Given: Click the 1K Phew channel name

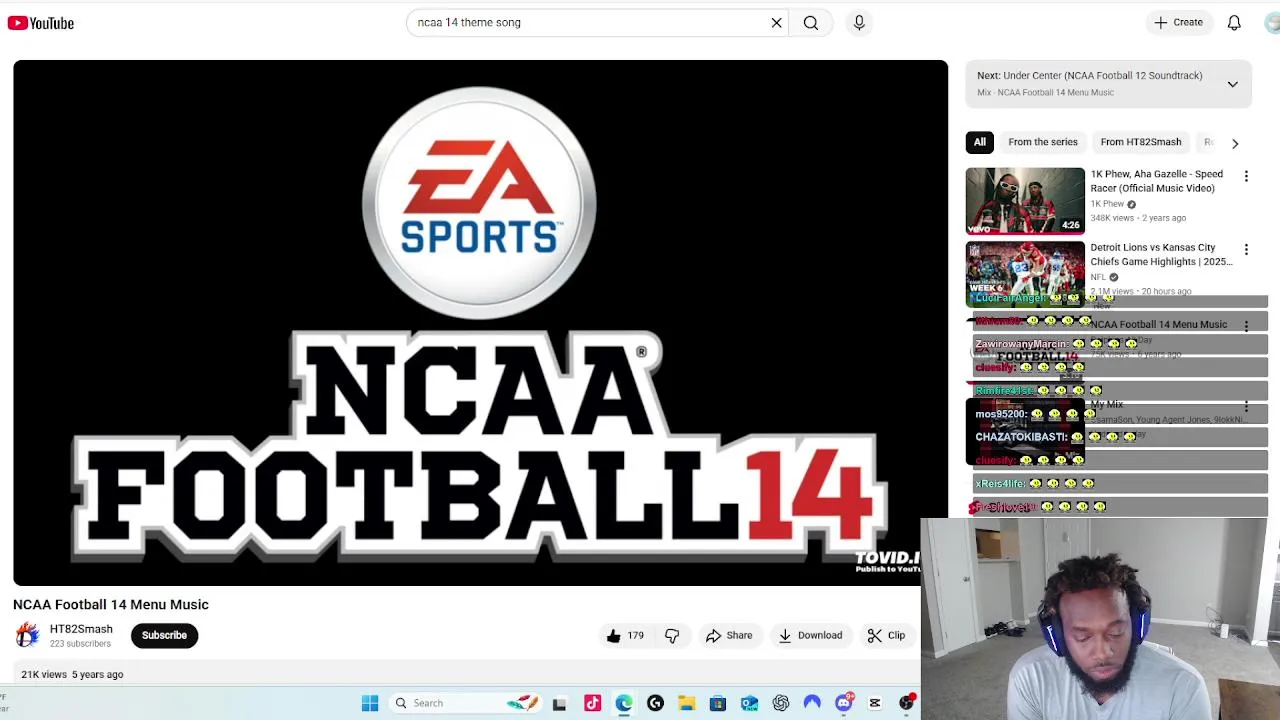Looking at the screenshot, I should tap(1107, 204).
